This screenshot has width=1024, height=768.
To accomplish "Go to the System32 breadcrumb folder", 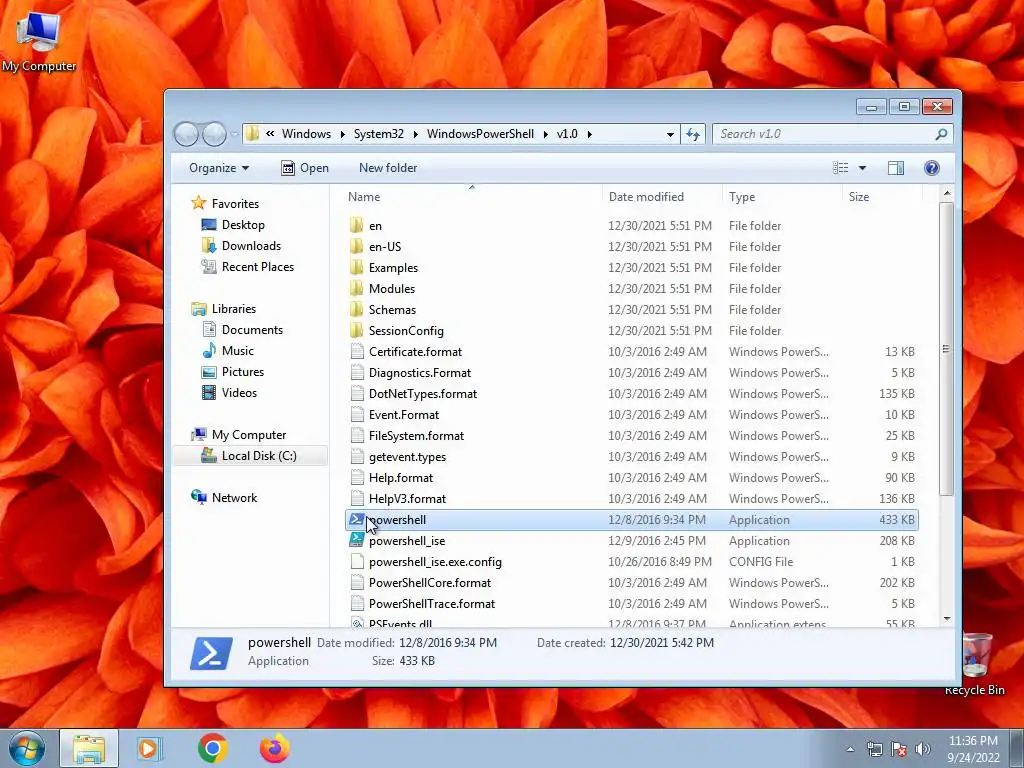I will click(379, 134).
